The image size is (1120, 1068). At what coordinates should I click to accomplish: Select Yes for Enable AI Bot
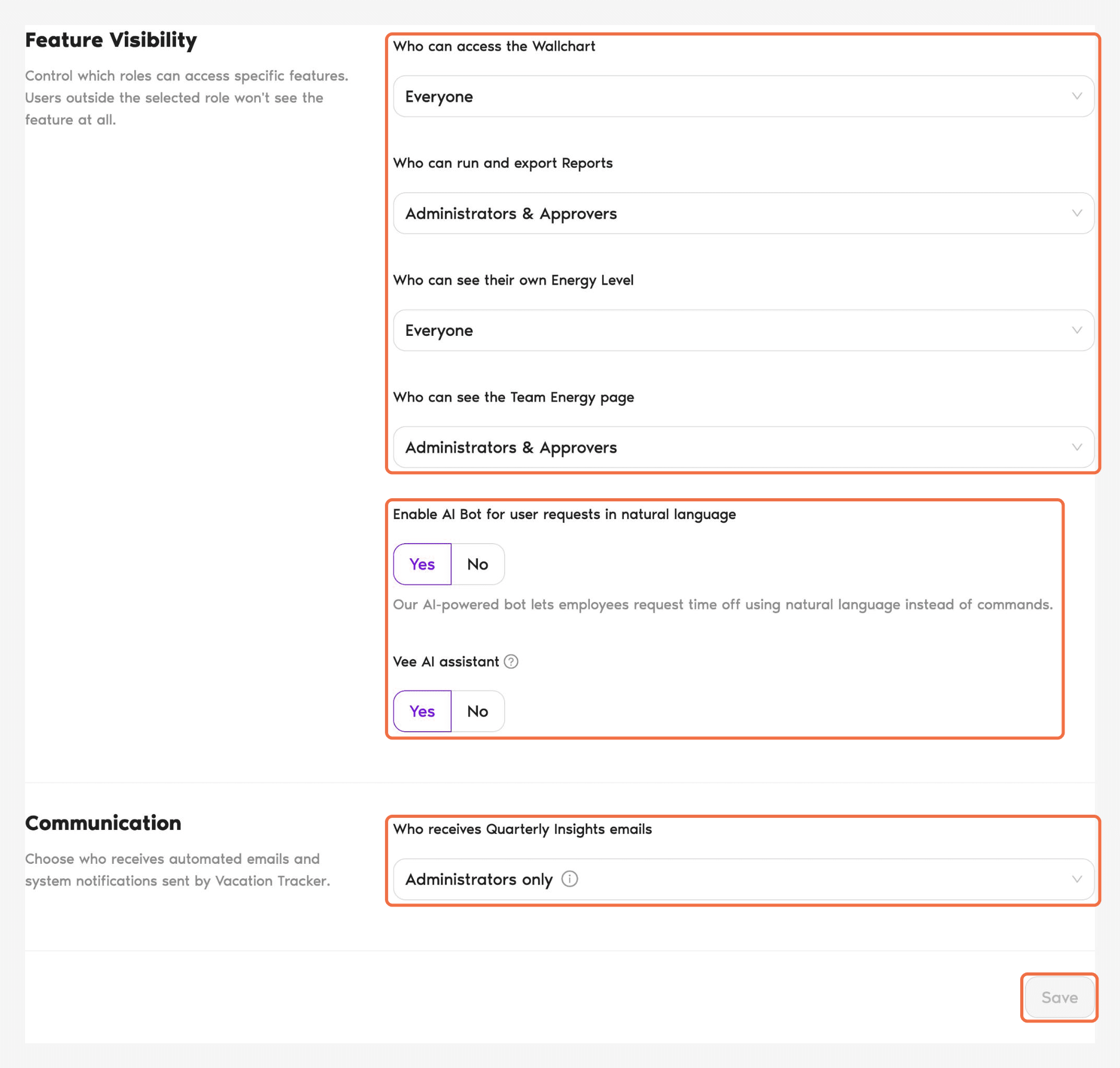coord(422,564)
